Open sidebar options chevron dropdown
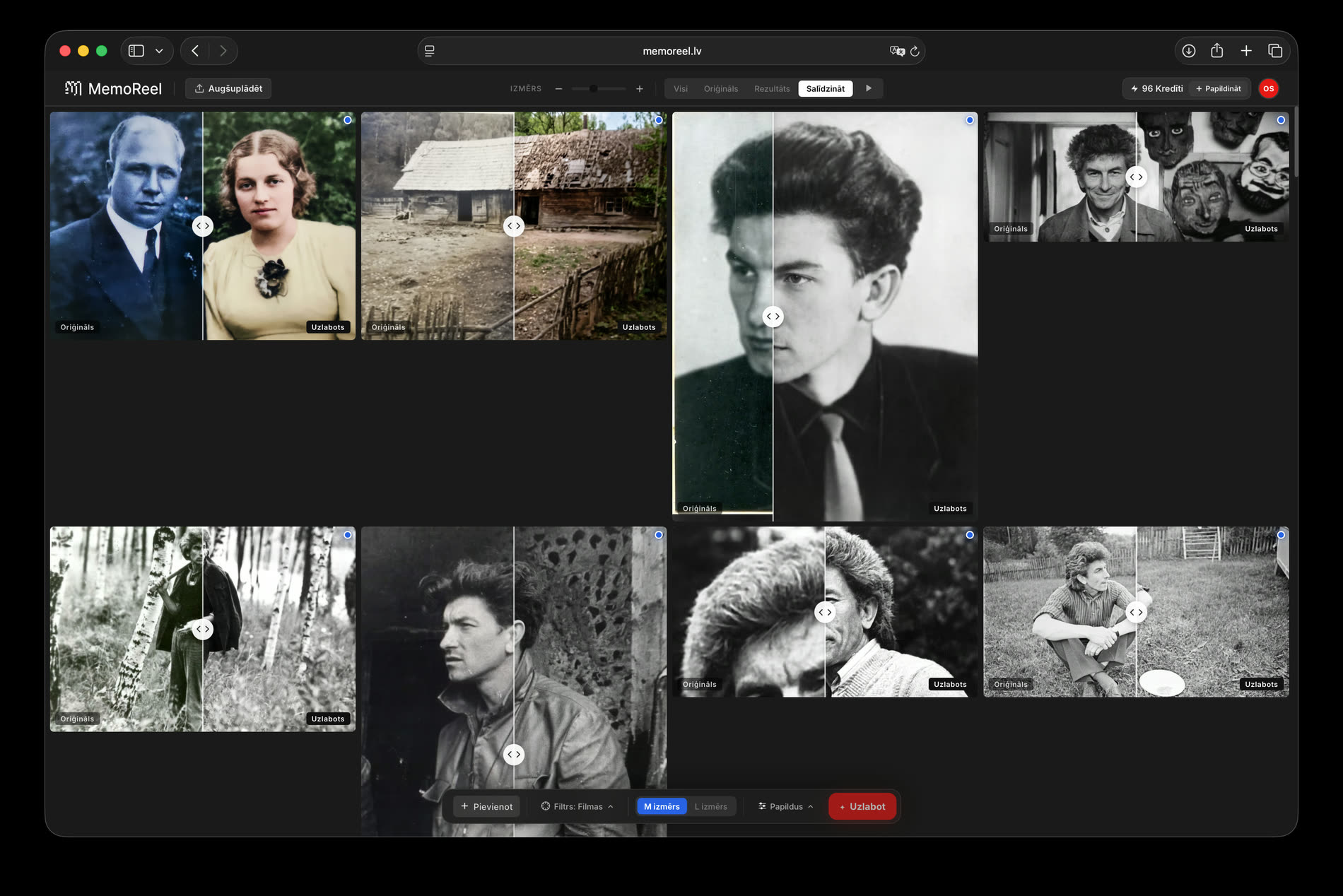The image size is (1343, 896). click(159, 51)
